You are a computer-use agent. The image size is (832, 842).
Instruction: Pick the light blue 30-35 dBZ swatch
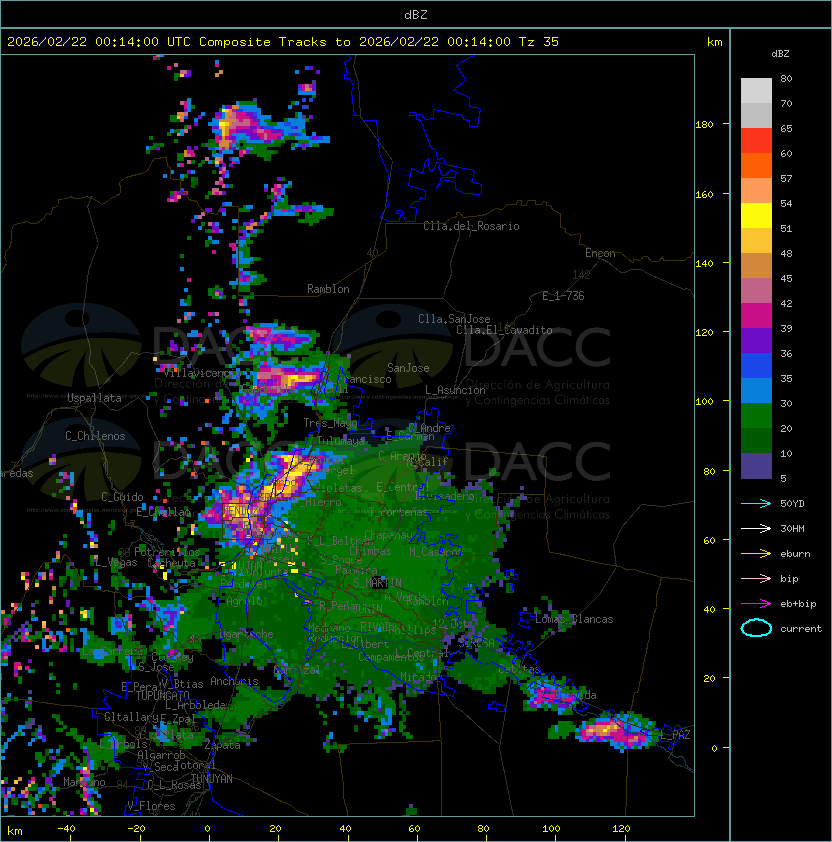pos(756,390)
